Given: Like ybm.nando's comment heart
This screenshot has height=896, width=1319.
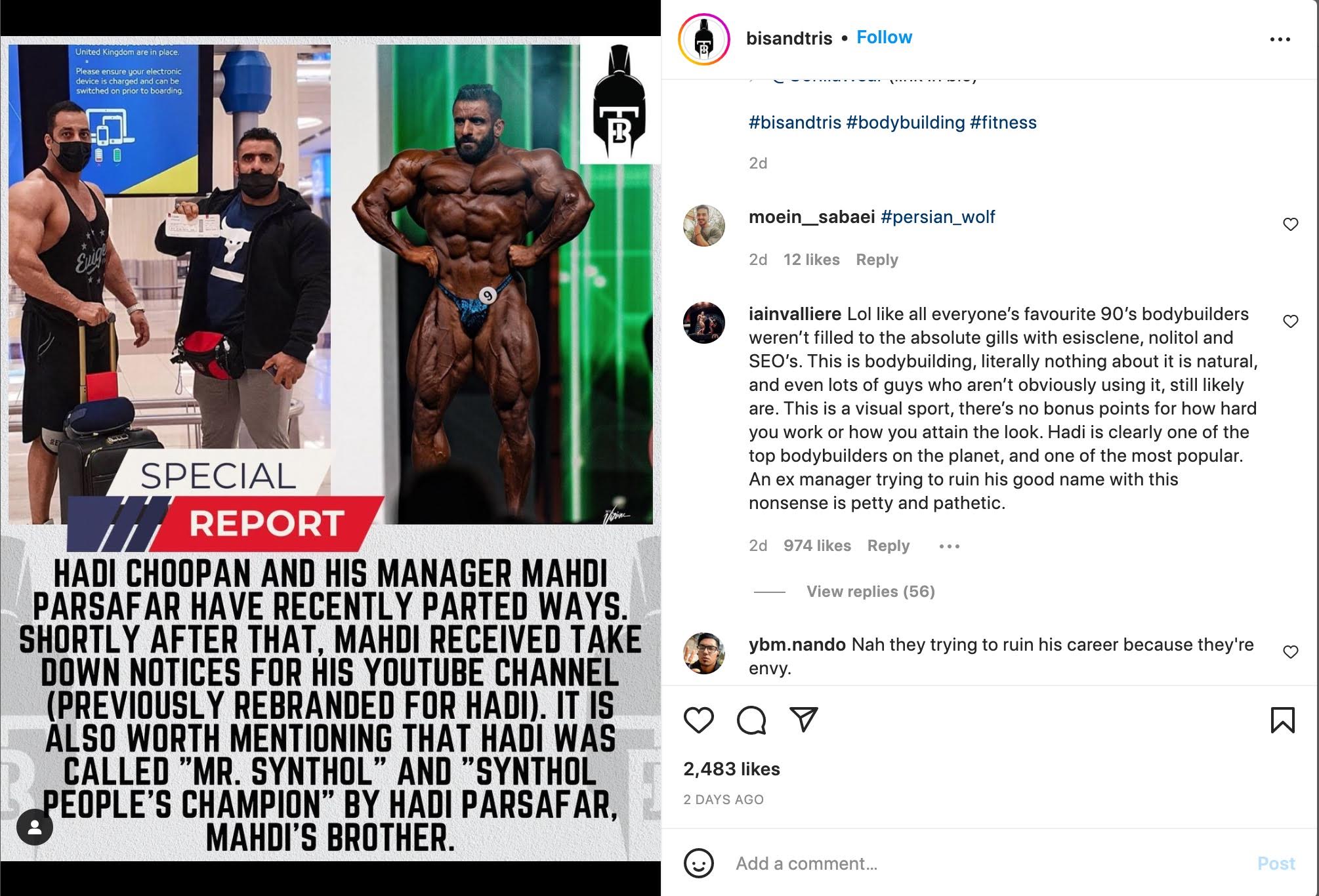Looking at the screenshot, I should pyautogui.click(x=1290, y=652).
